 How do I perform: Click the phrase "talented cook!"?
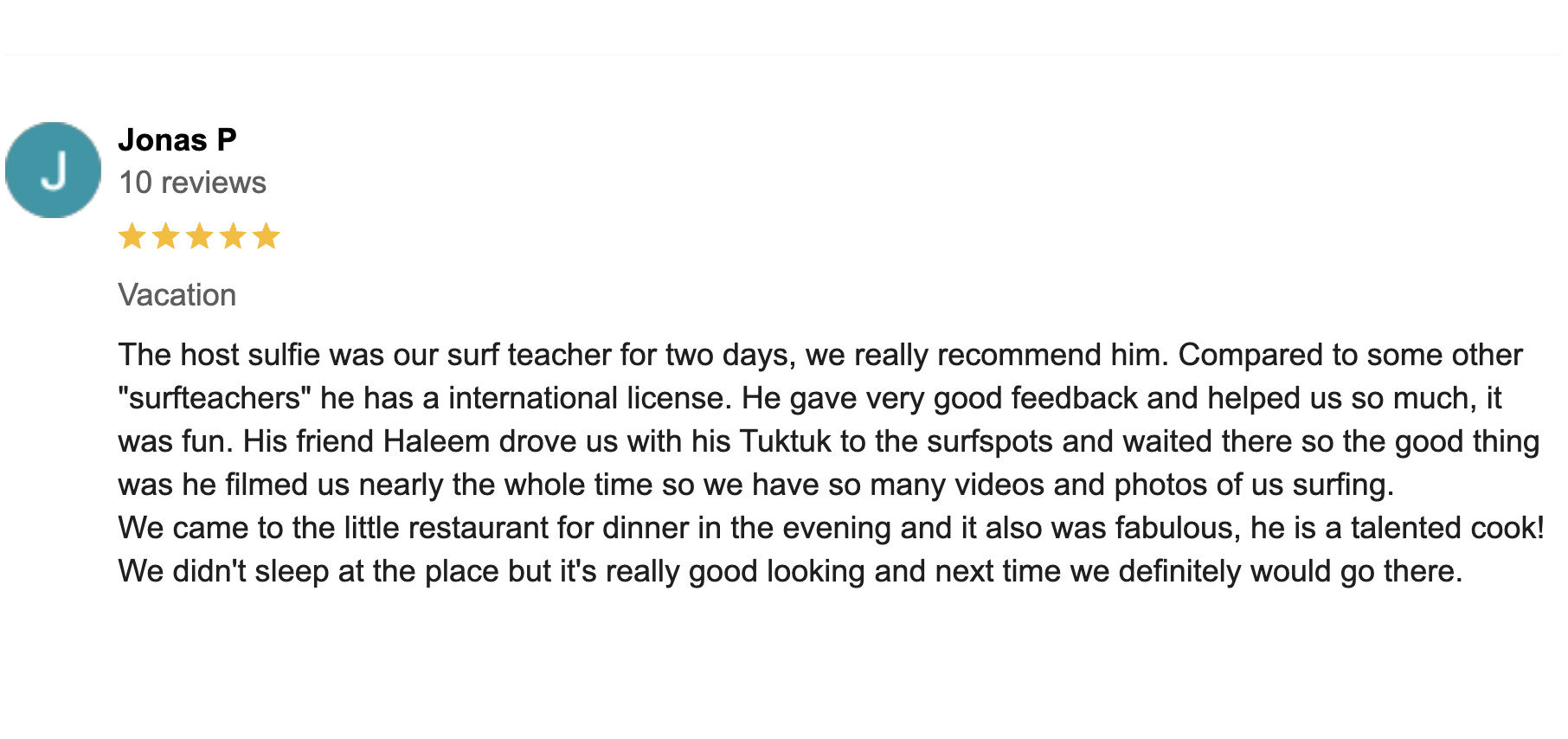click(1448, 528)
